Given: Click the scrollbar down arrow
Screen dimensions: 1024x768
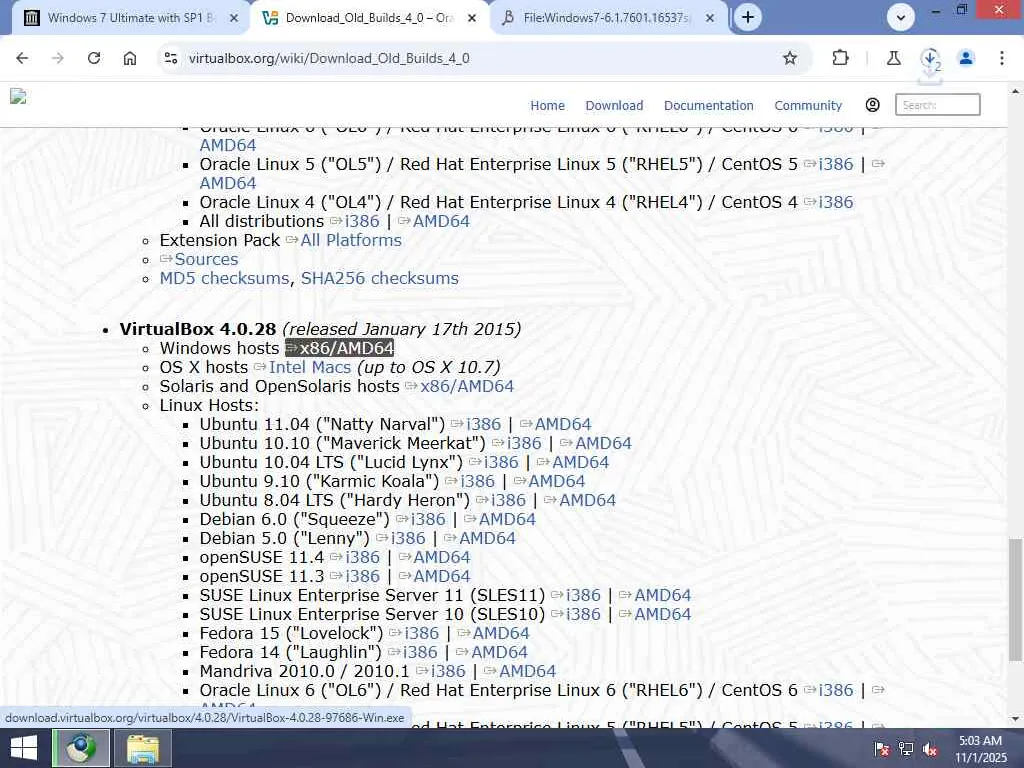Looking at the screenshot, I should click(x=1015, y=719).
